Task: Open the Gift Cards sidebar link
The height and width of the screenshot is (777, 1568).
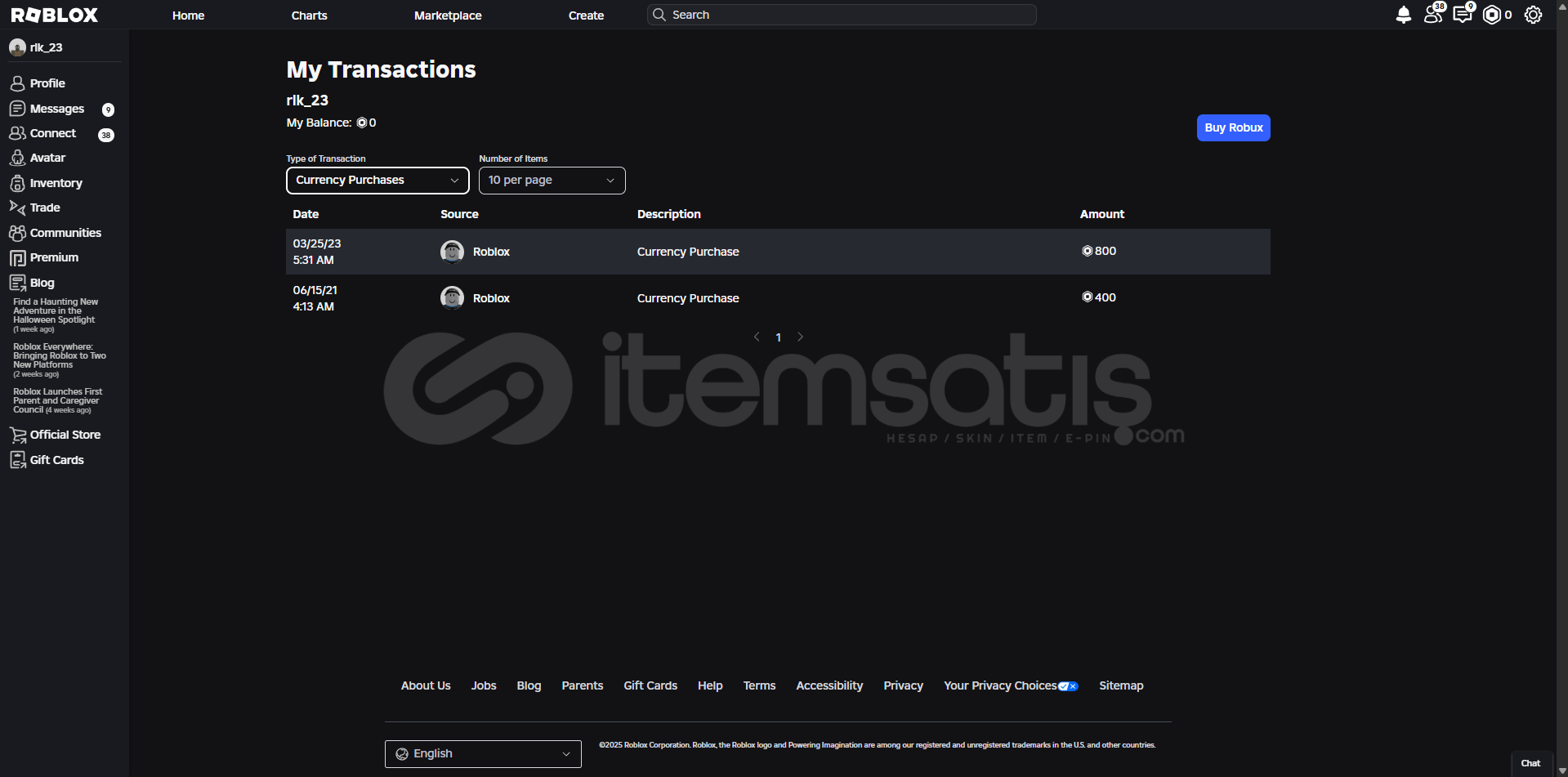Action: pos(56,460)
